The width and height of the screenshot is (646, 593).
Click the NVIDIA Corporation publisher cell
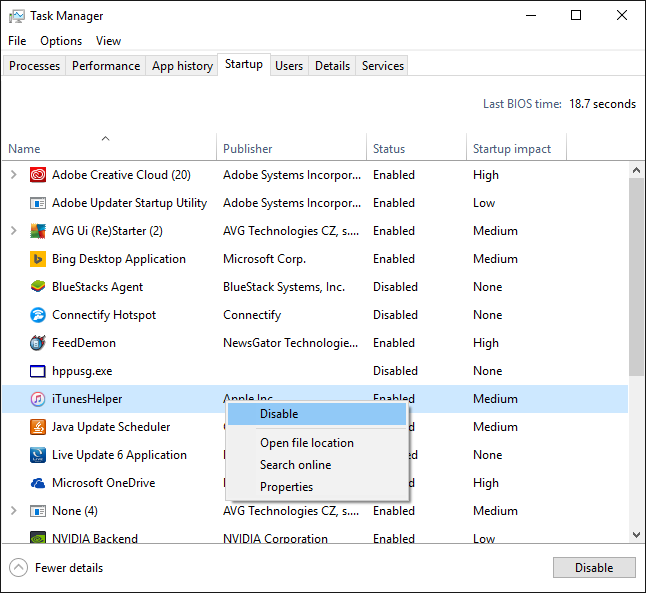[x=275, y=538]
